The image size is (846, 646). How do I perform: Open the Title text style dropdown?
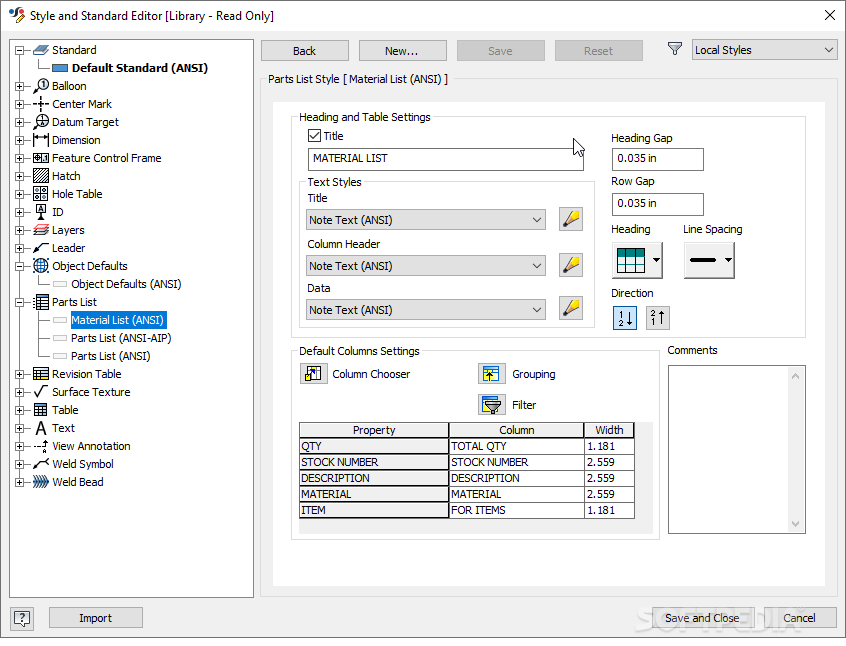426,220
